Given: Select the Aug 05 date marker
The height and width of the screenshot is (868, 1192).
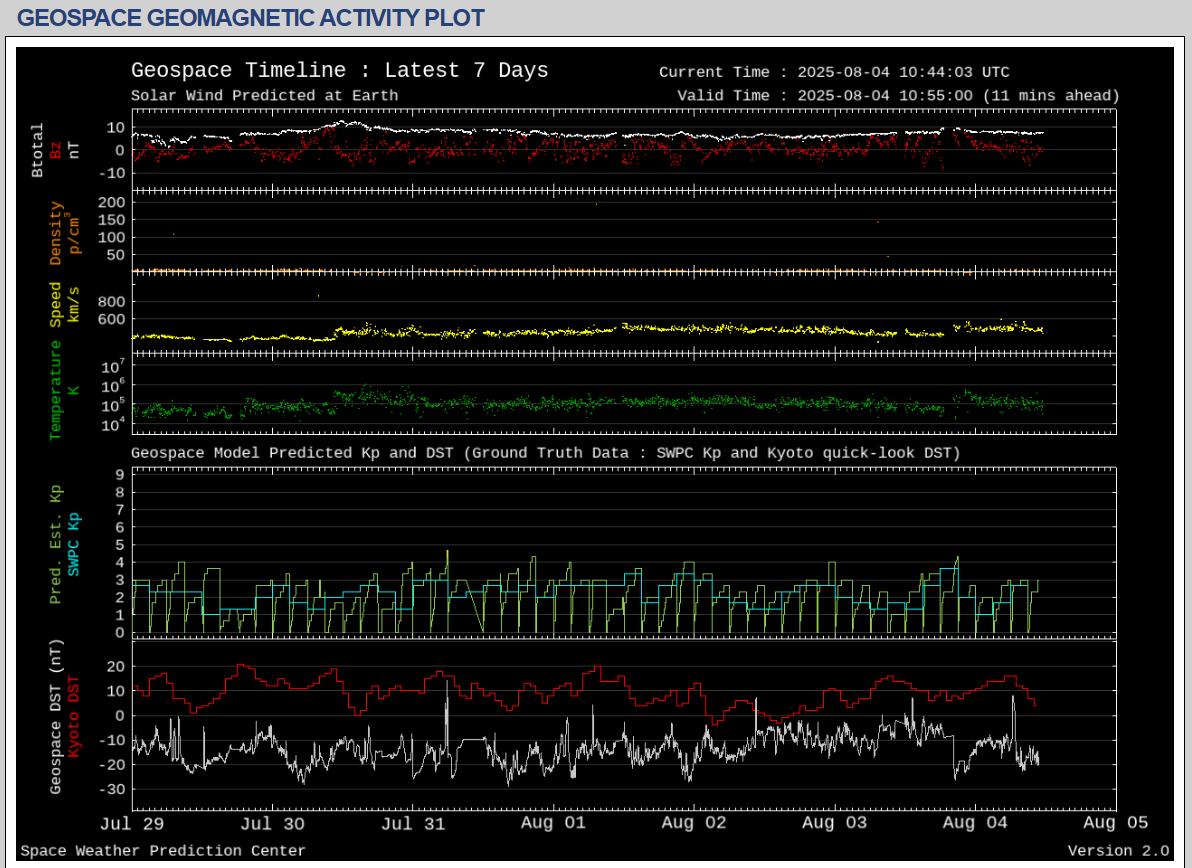Looking at the screenshot, I should (x=1115, y=823).
